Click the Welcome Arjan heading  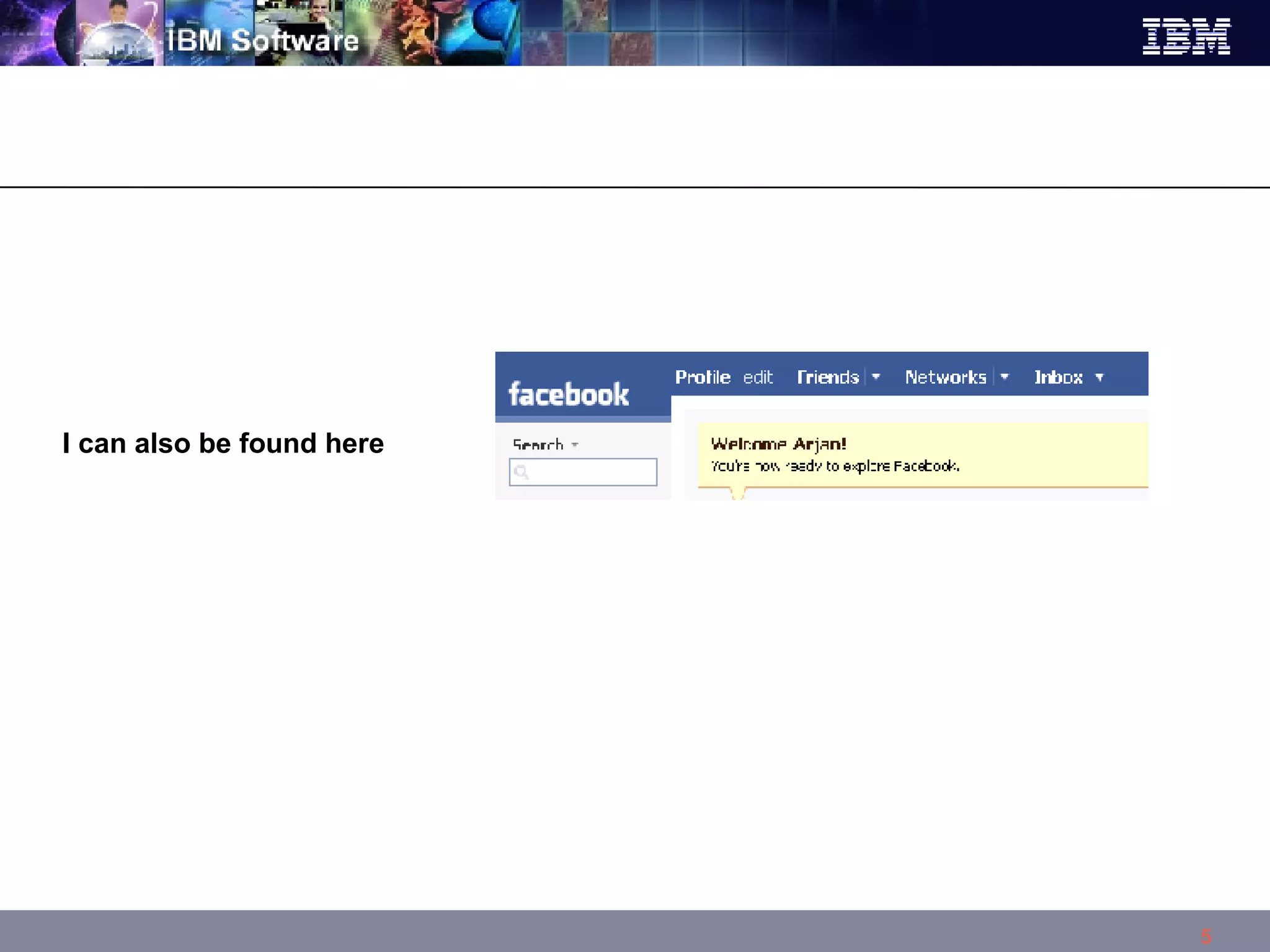tap(778, 444)
